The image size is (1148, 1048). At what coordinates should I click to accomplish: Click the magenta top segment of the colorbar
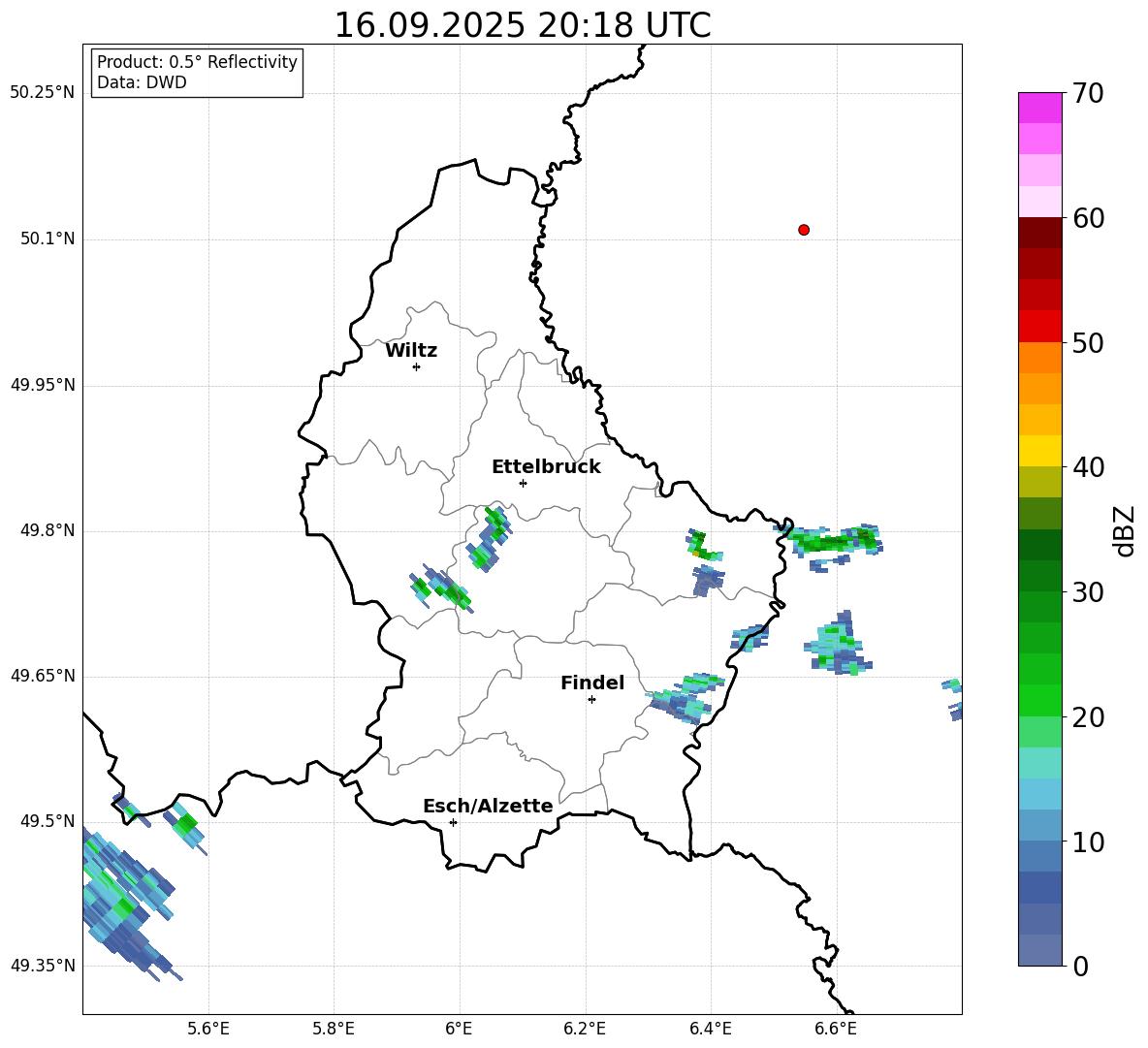1039,108
